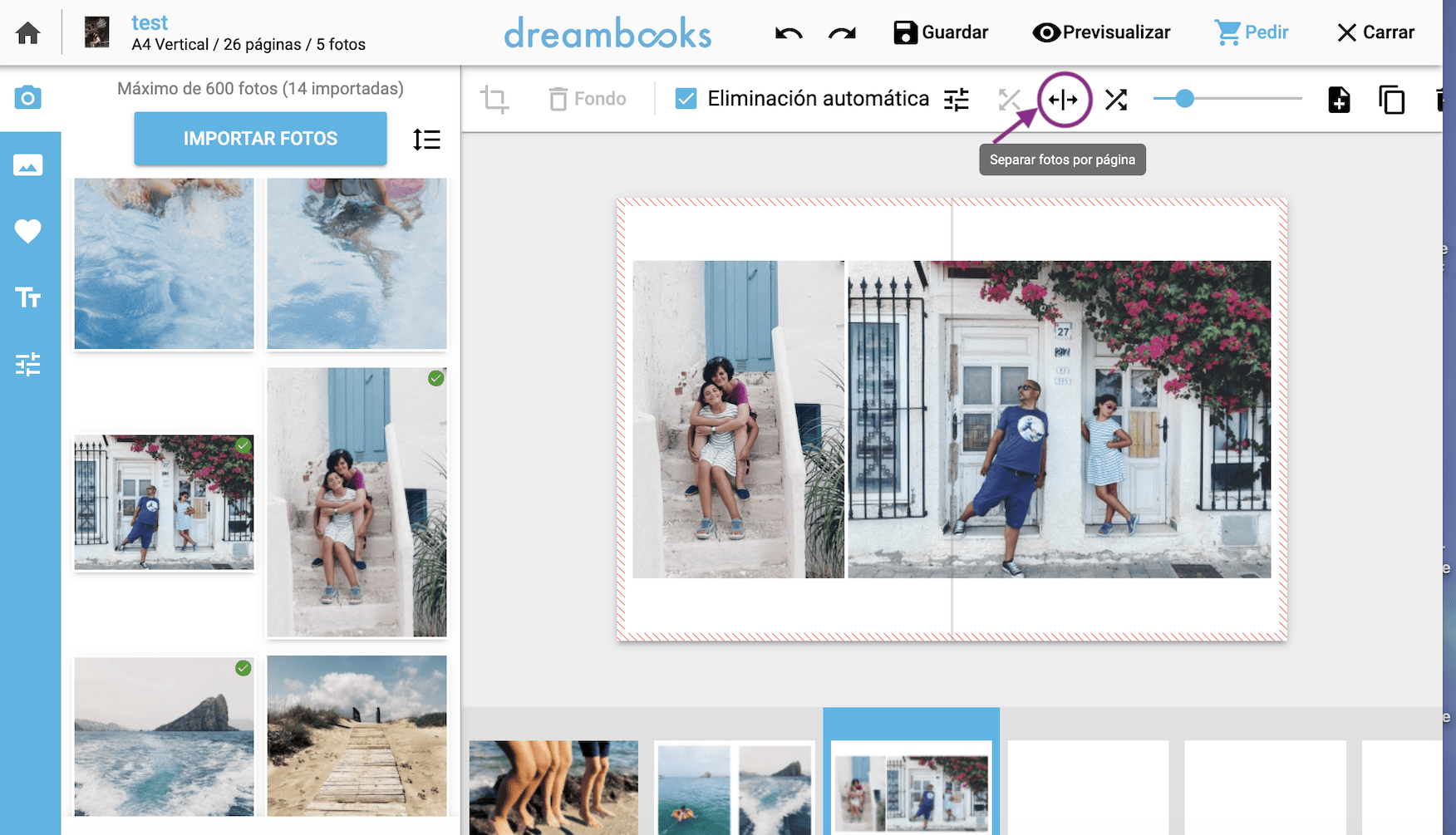
Task: Click Pedir to order the book
Action: [1252, 32]
